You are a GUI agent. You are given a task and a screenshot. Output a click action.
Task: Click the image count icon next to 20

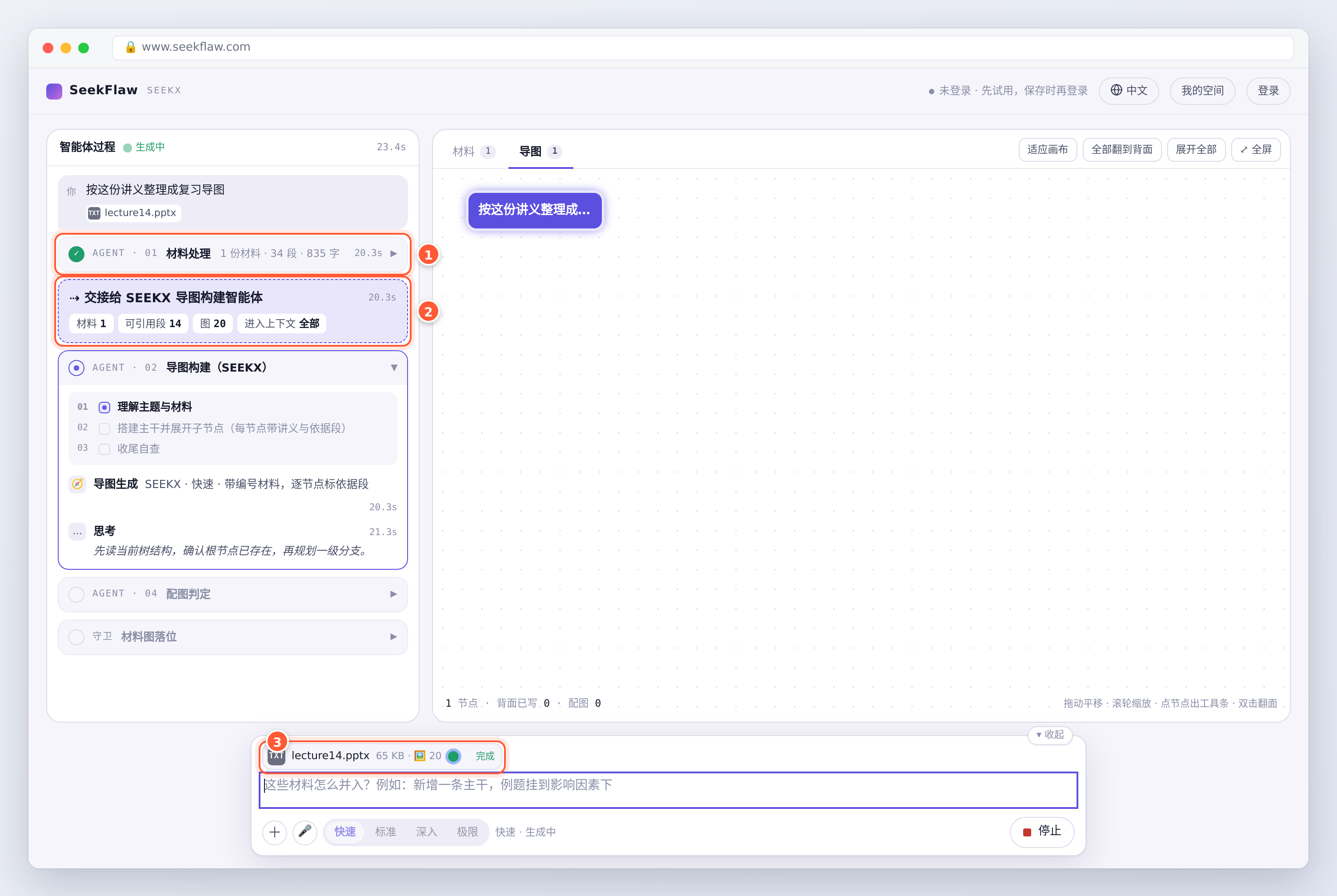pyautogui.click(x=420, y=756)
